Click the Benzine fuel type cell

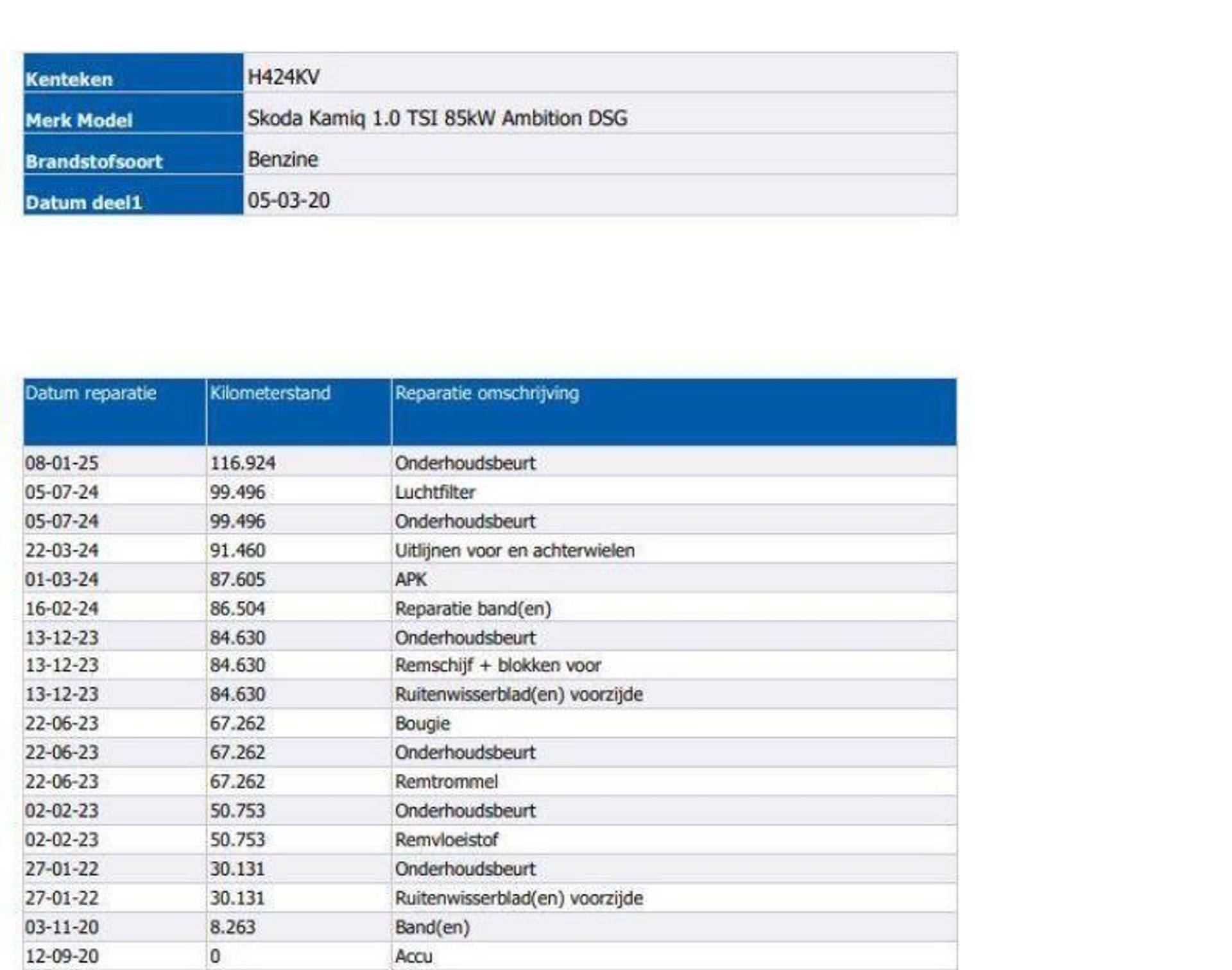click(x=282, y=160)
